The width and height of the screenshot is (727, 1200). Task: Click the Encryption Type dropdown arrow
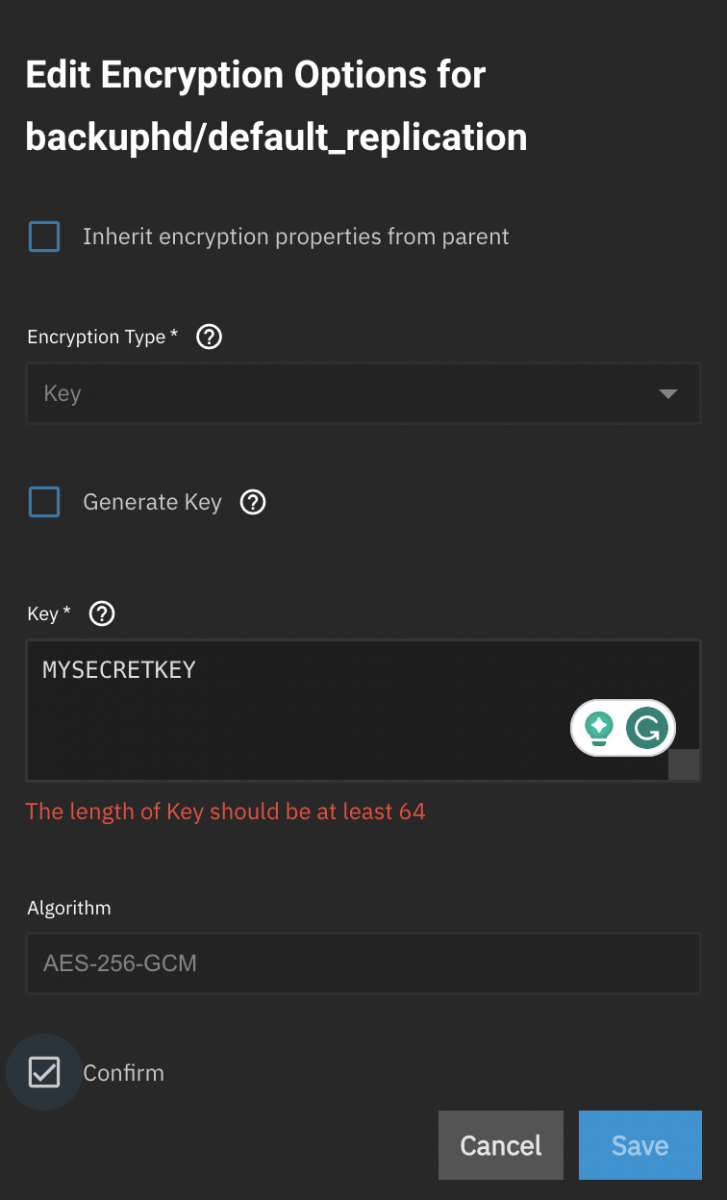tap(668, 394)
